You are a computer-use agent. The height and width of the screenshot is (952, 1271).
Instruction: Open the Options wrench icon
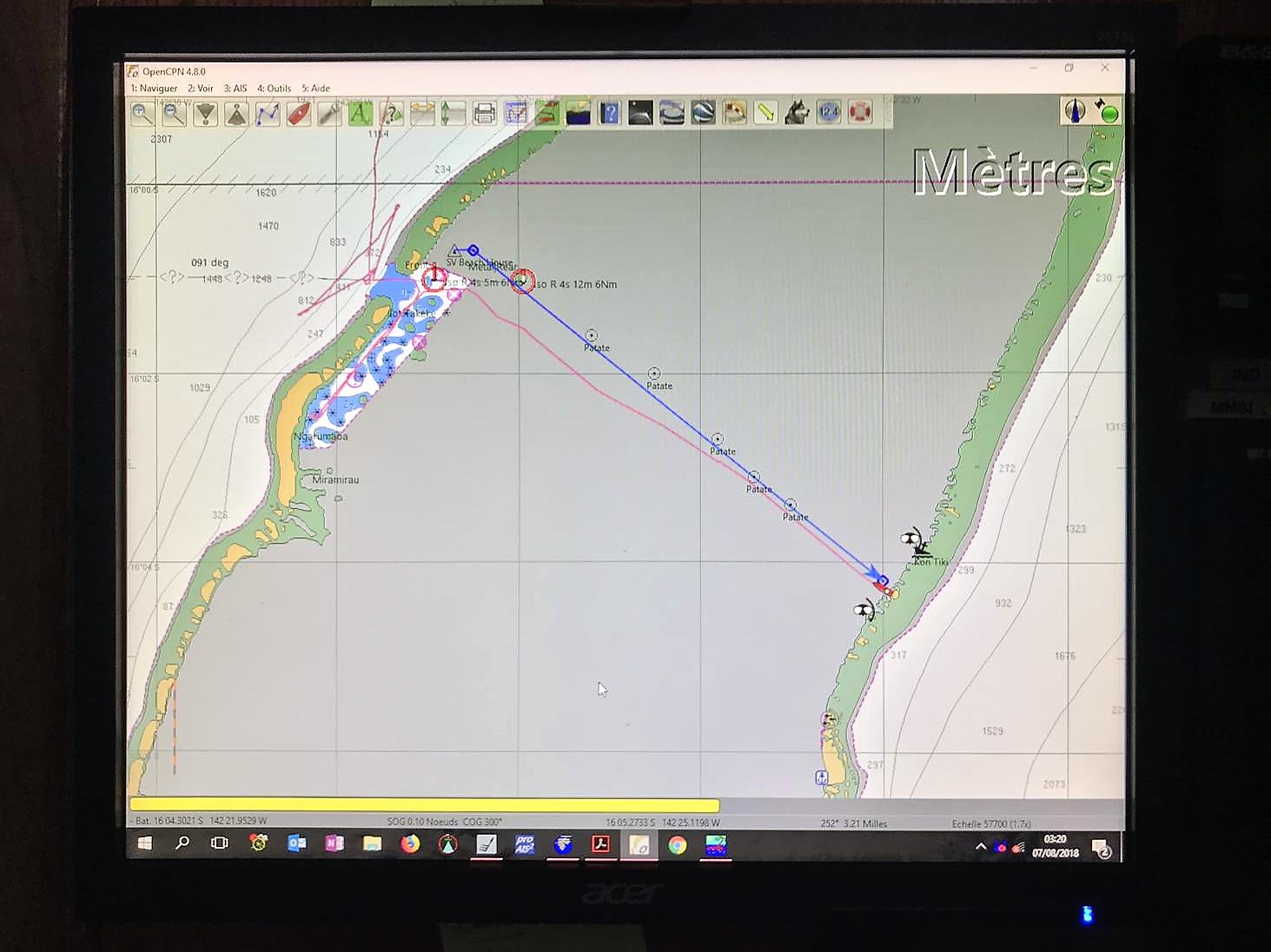(329, 114)
